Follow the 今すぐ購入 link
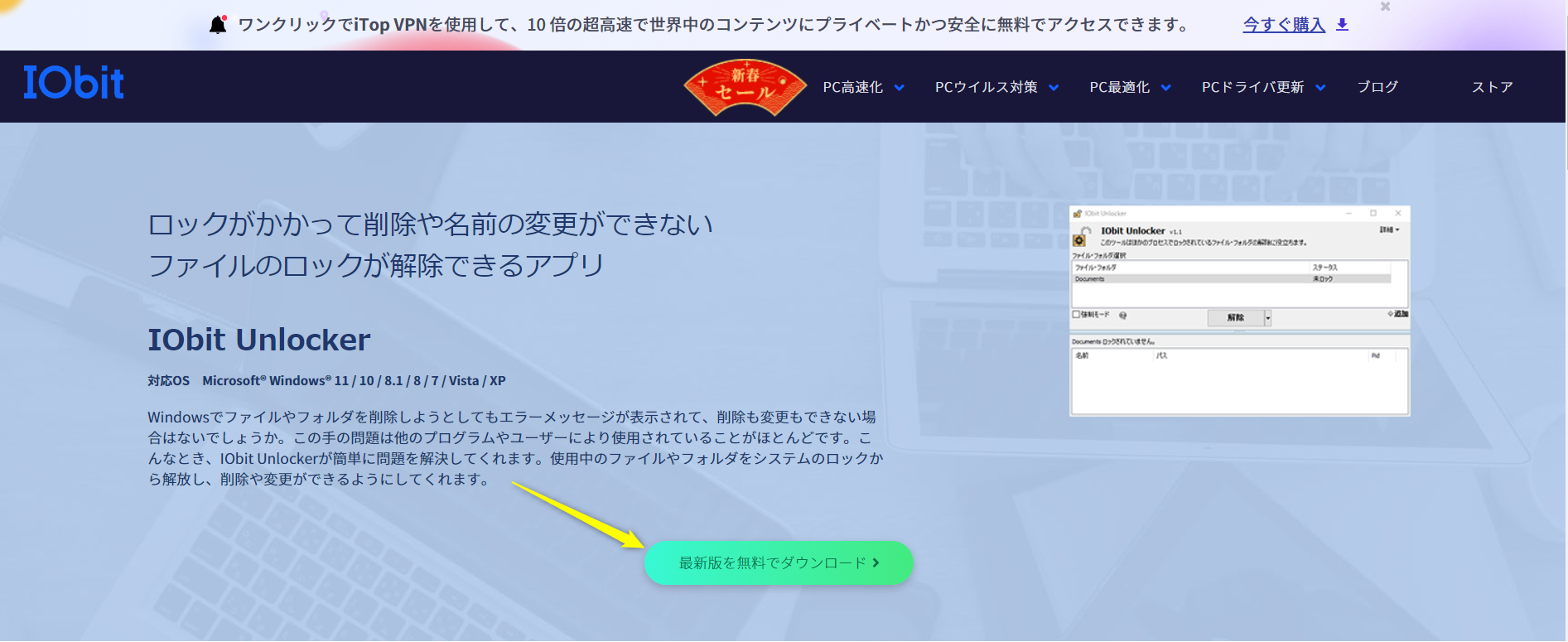The width and height of the screenshot is (1568, 642). pos(1283,25)
